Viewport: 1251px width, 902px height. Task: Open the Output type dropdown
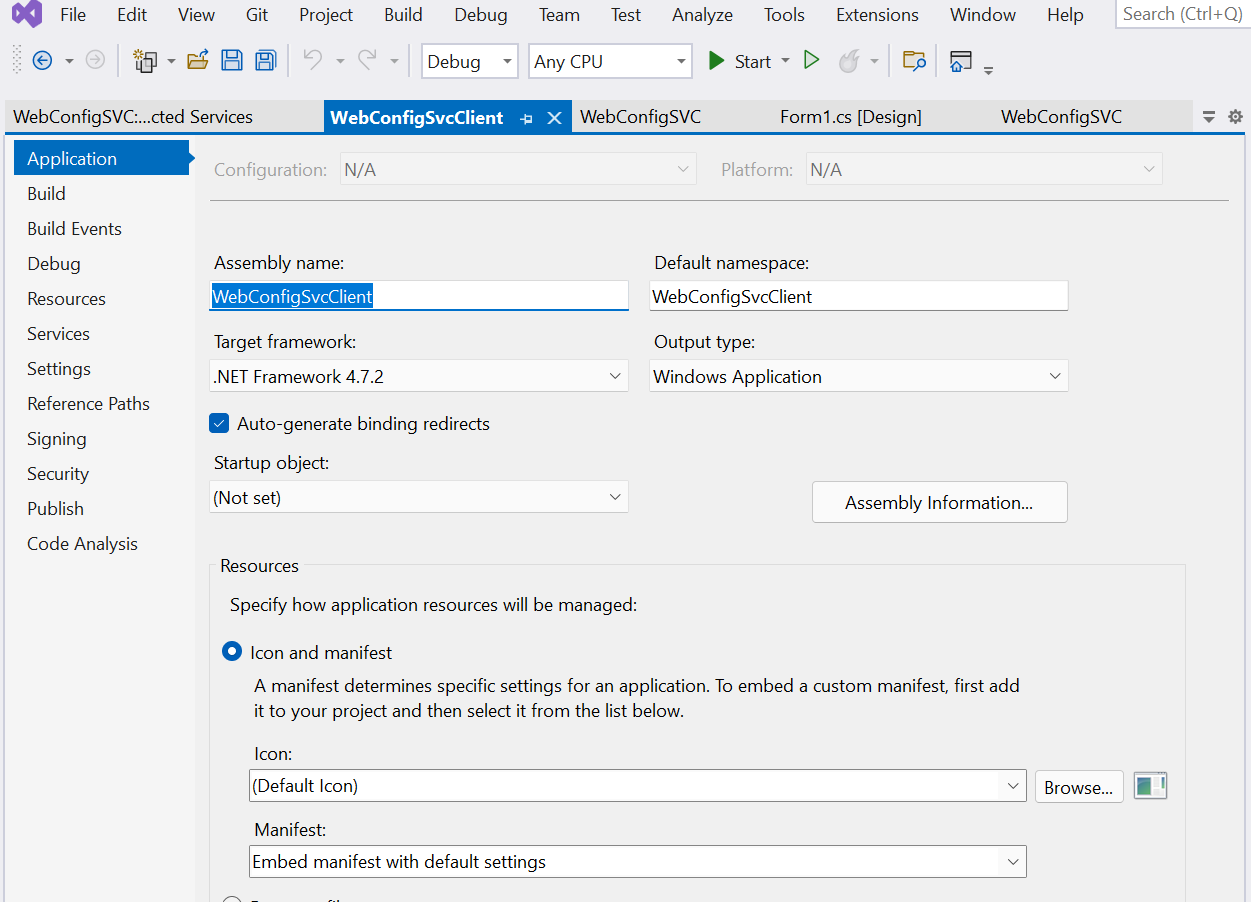click(x=859, y=376)
